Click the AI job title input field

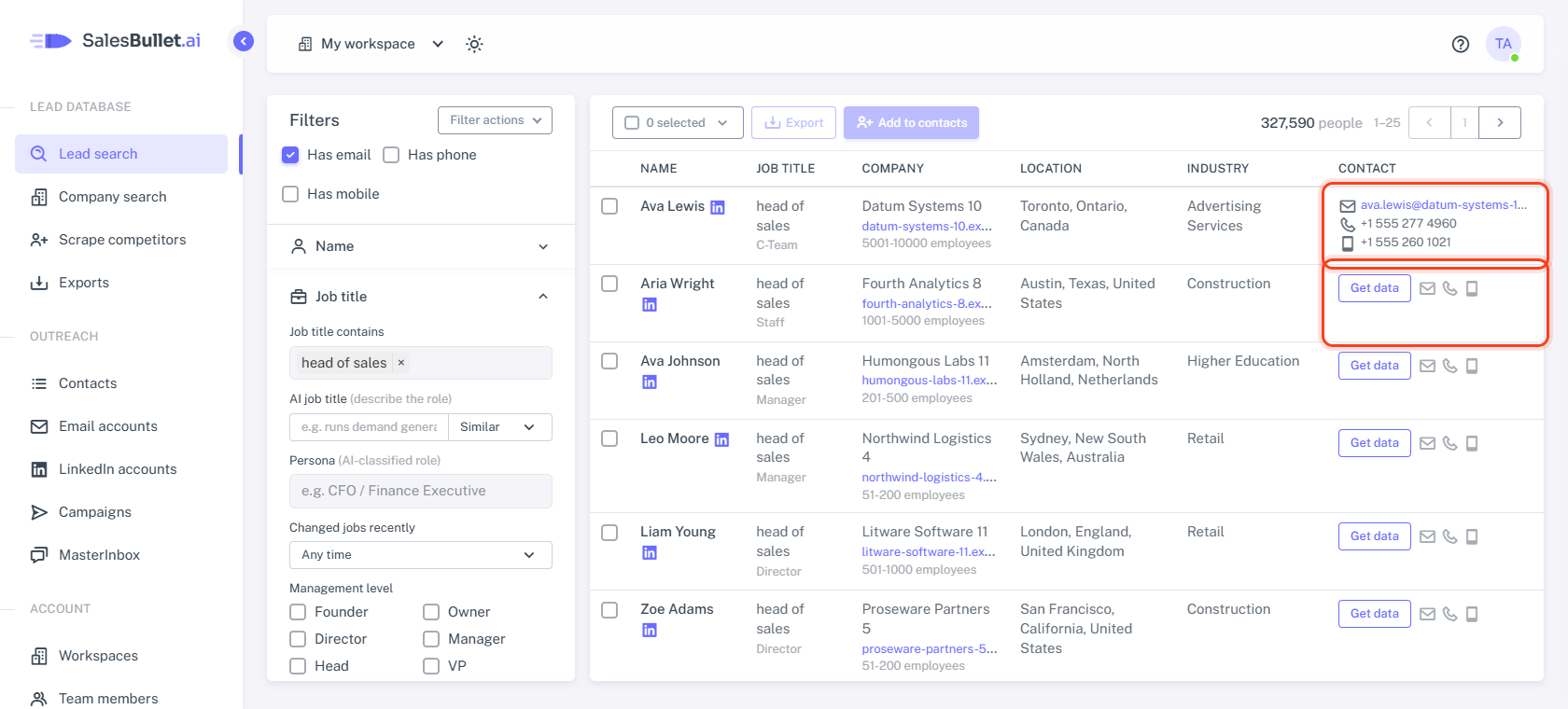[x=369, y=427]
